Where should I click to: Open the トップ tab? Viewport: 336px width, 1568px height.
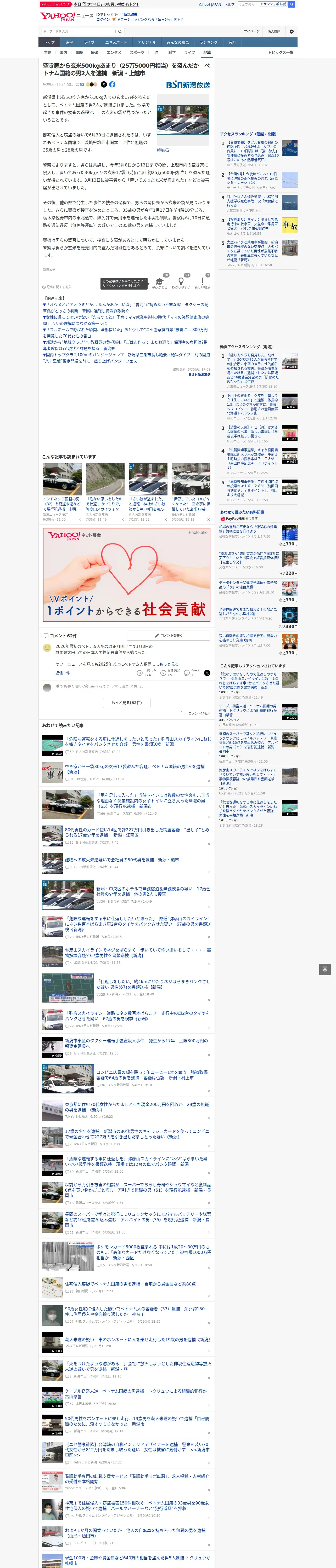pyautogui.click(x=49, y=43)
